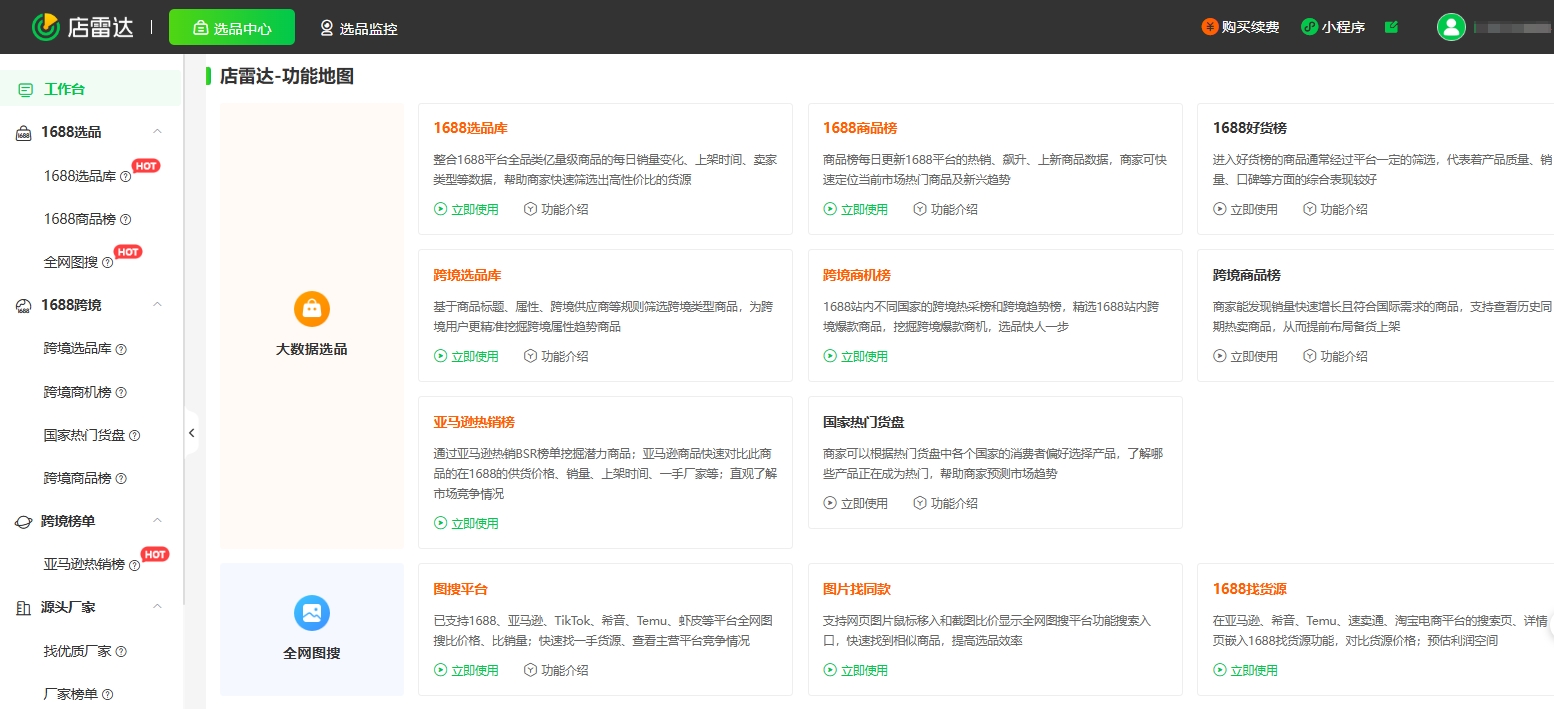This screenshot has height=709, width=1554.
Task: Switch to 选品监控 tab
Action: click(x=358, y=28)
